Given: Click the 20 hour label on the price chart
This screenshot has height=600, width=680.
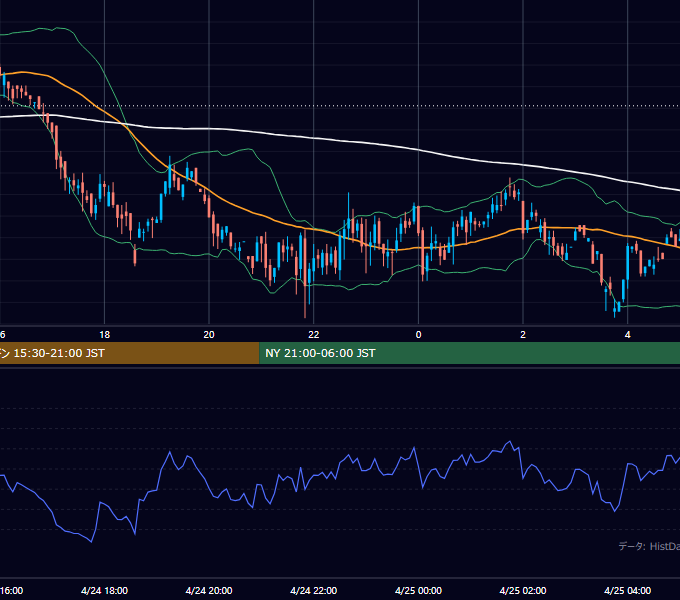Looking at the screenshot, I should [209, 335].
